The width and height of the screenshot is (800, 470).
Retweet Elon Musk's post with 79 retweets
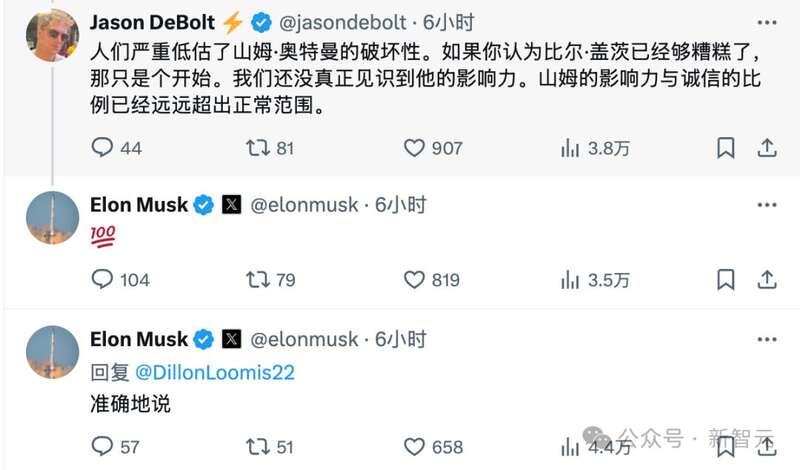pos(258,280)
